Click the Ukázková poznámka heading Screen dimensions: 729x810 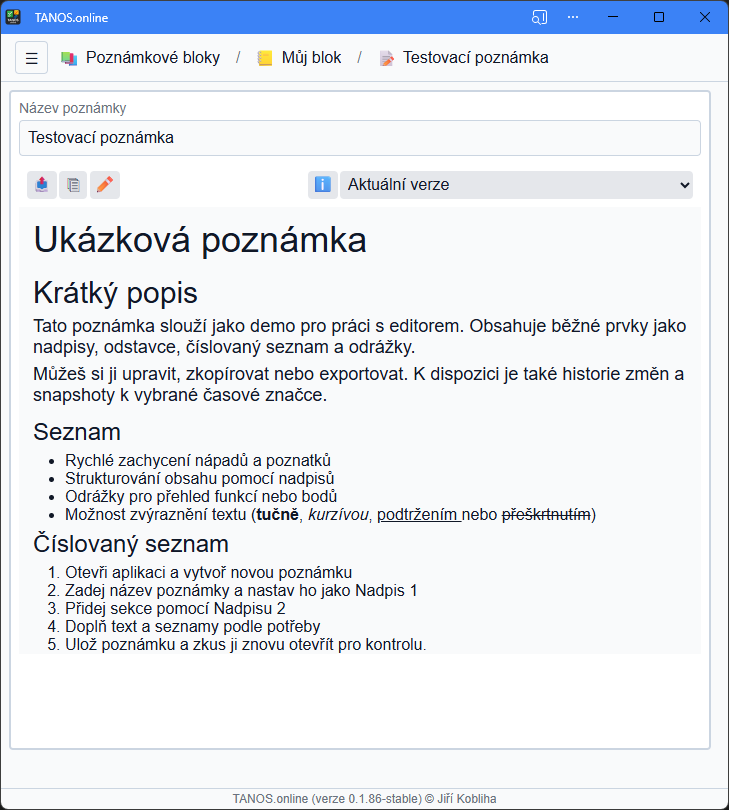(x=200, y=240)
